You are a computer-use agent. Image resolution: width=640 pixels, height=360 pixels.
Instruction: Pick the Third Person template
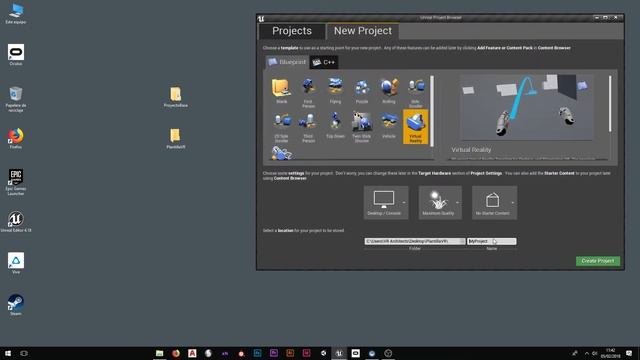[x=308, y=127]
